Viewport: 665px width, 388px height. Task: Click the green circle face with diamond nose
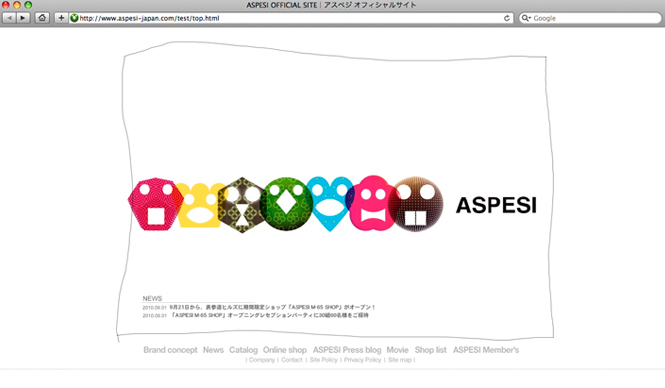[287, 204]
